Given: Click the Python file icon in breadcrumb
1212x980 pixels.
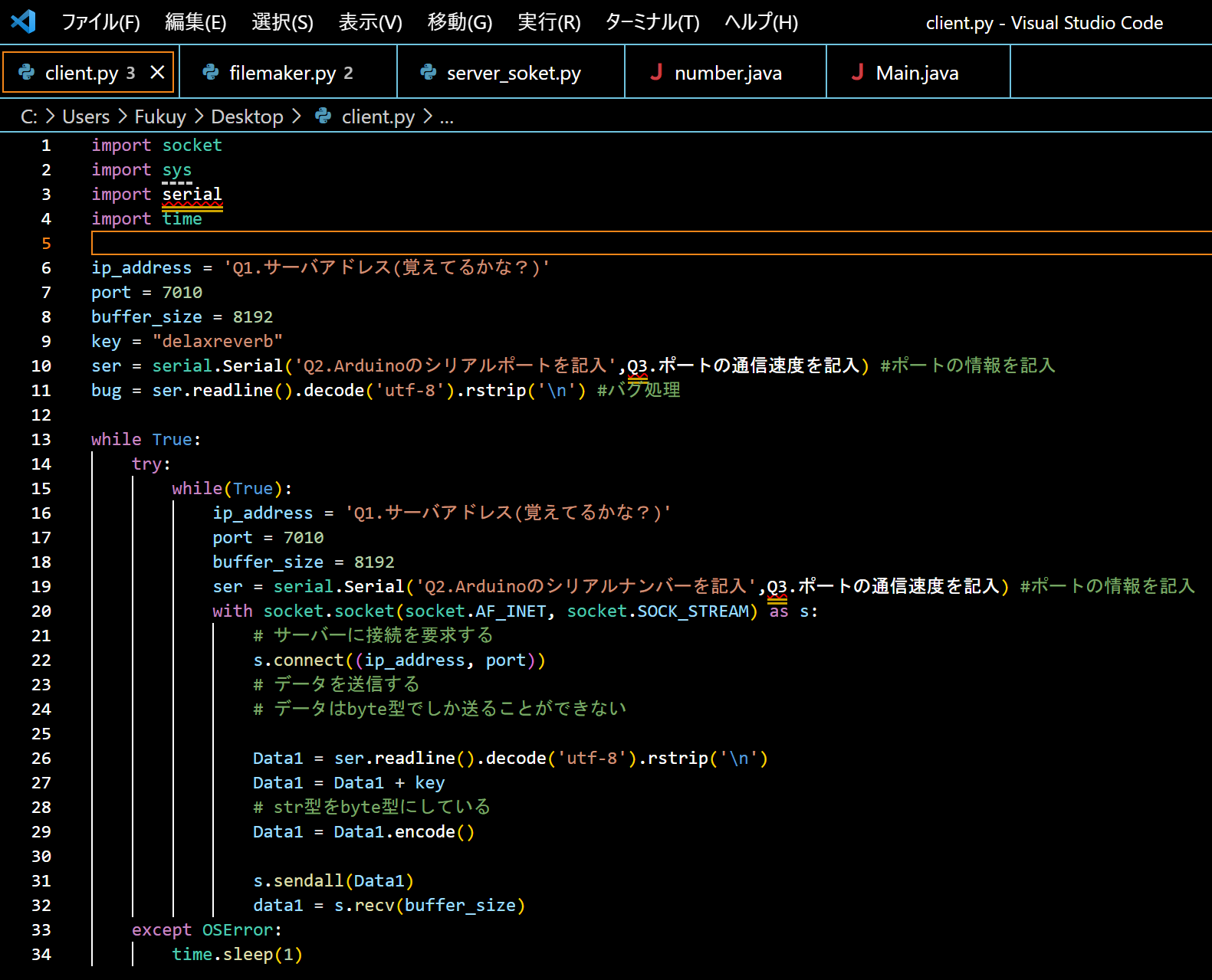Looking at the screenshot, I should click(x=324, y=116).
